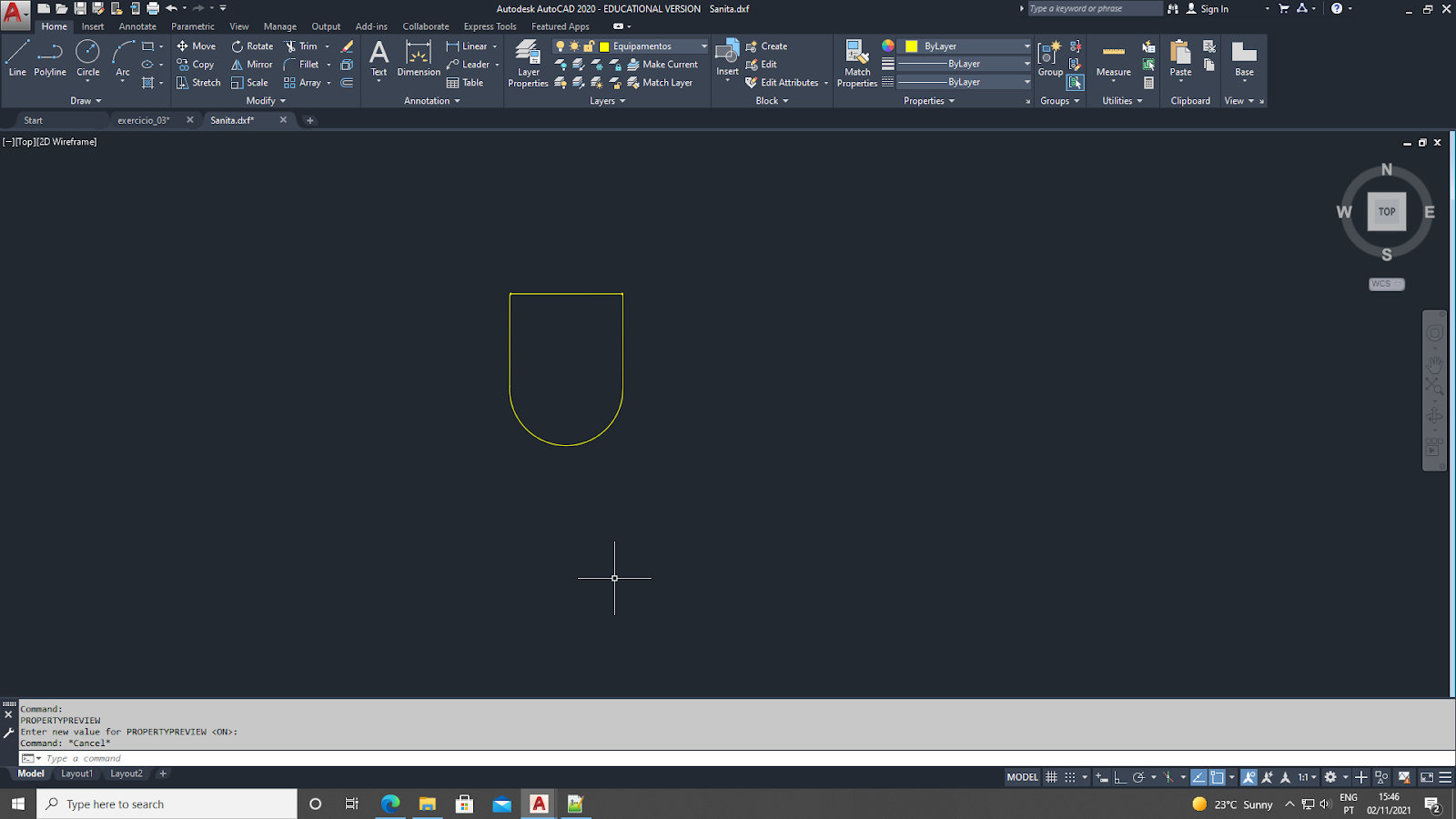
Task: Click the Insert block icon
Action: (x=727, y=59)
